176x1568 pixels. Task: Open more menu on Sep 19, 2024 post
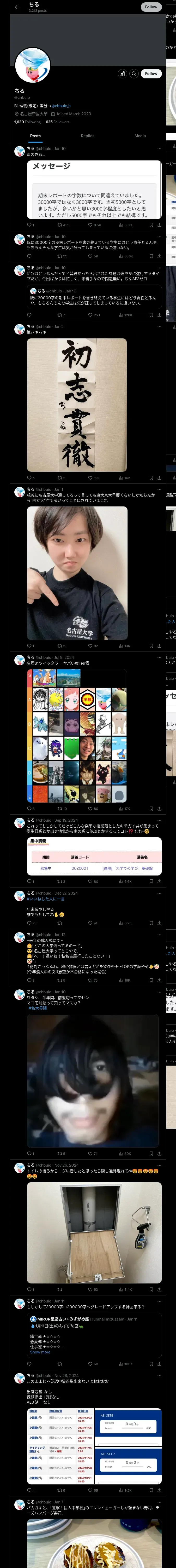[159, 821]
